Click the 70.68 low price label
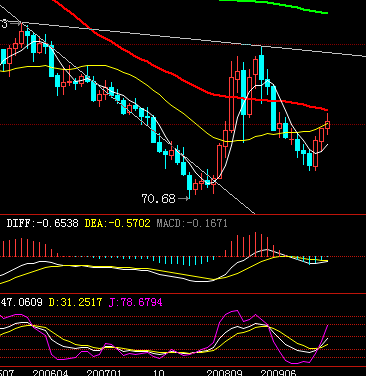Screen dimensions: 366x376 pos(158,199)
